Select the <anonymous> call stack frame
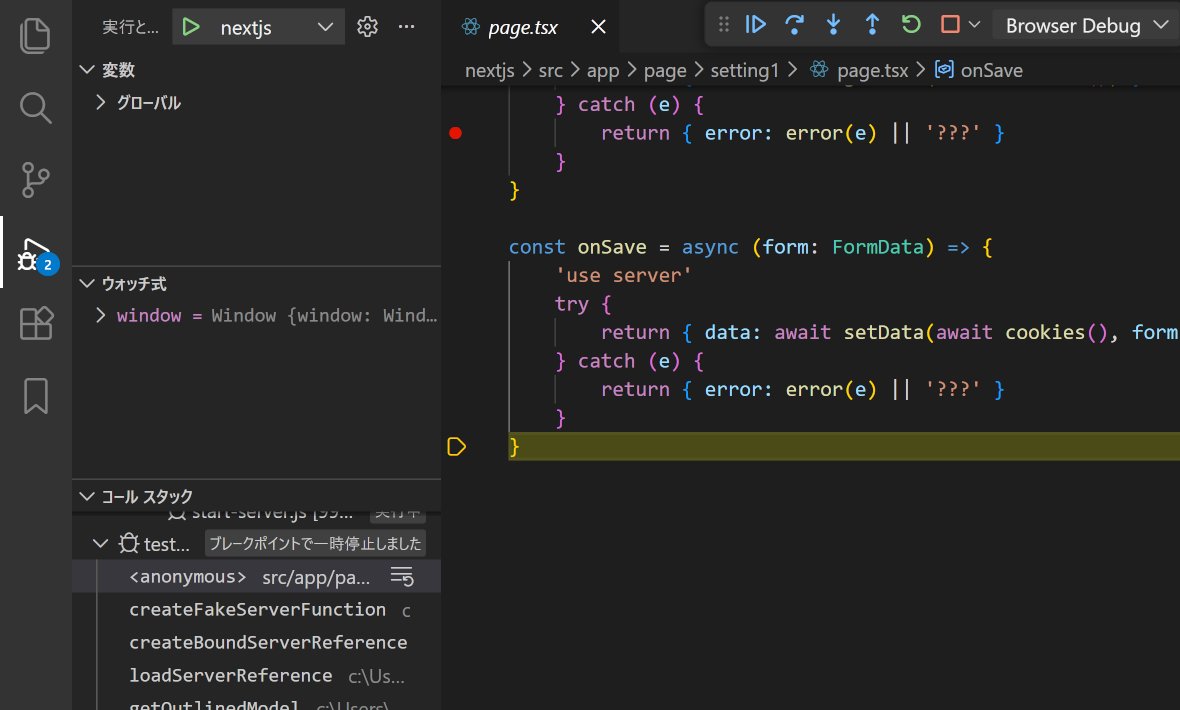Screen dimensions: 1180x710 coord(256,577)
